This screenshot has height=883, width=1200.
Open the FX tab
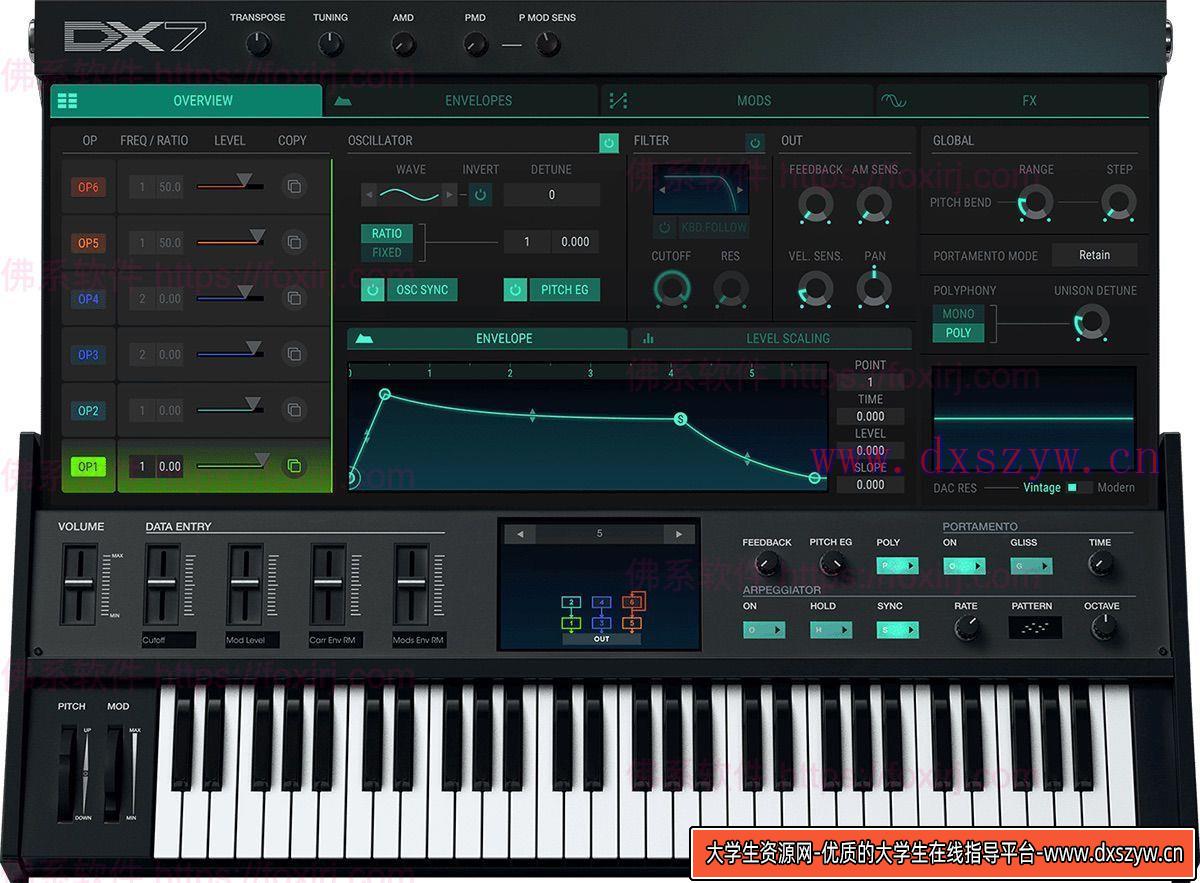tap(1013, 101)
